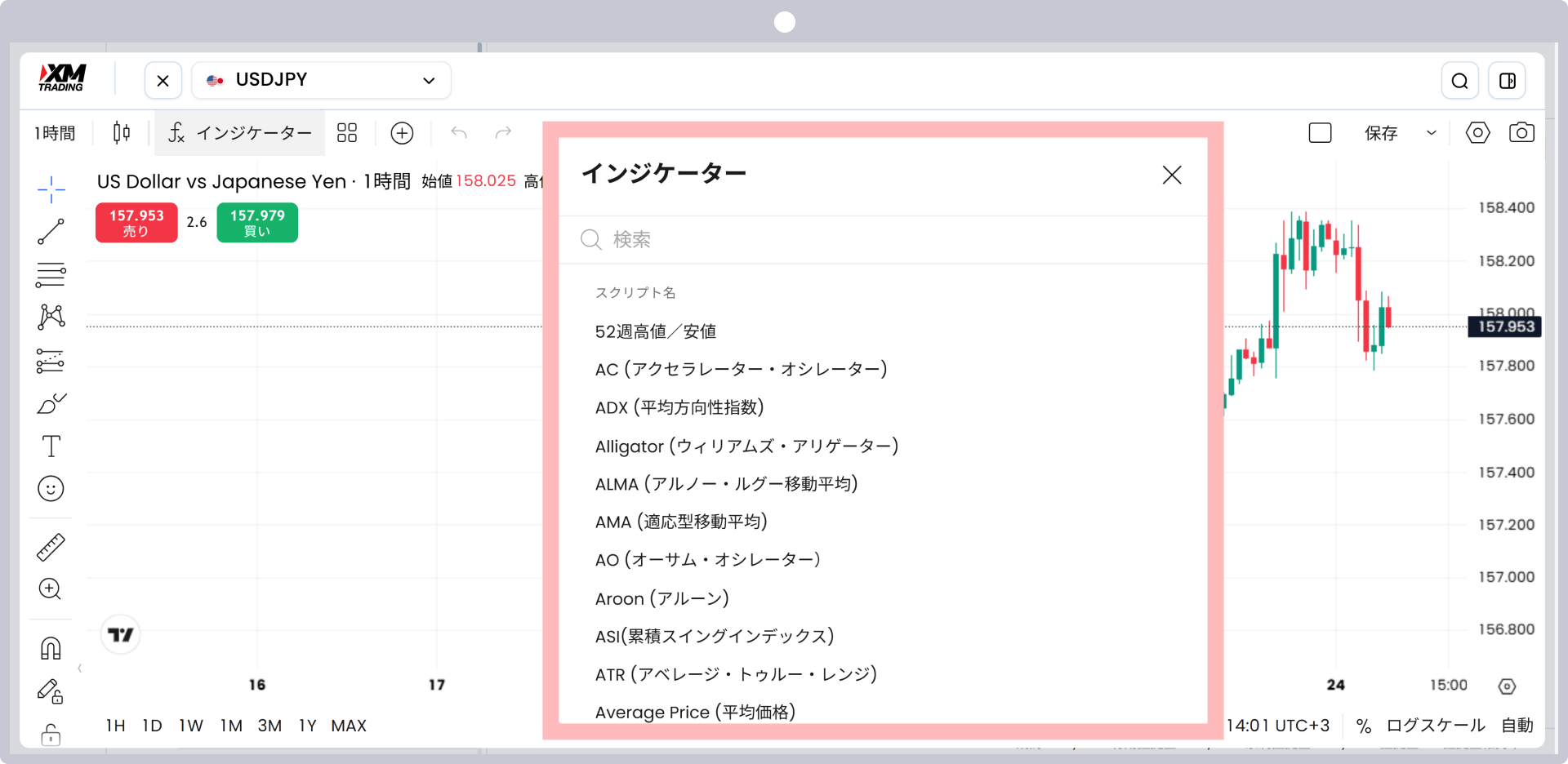The height and width of the screenshot is (764, 1568).
Task: Select the ruler measure tool
Action: pyautogui.click(x=51, y=547)
